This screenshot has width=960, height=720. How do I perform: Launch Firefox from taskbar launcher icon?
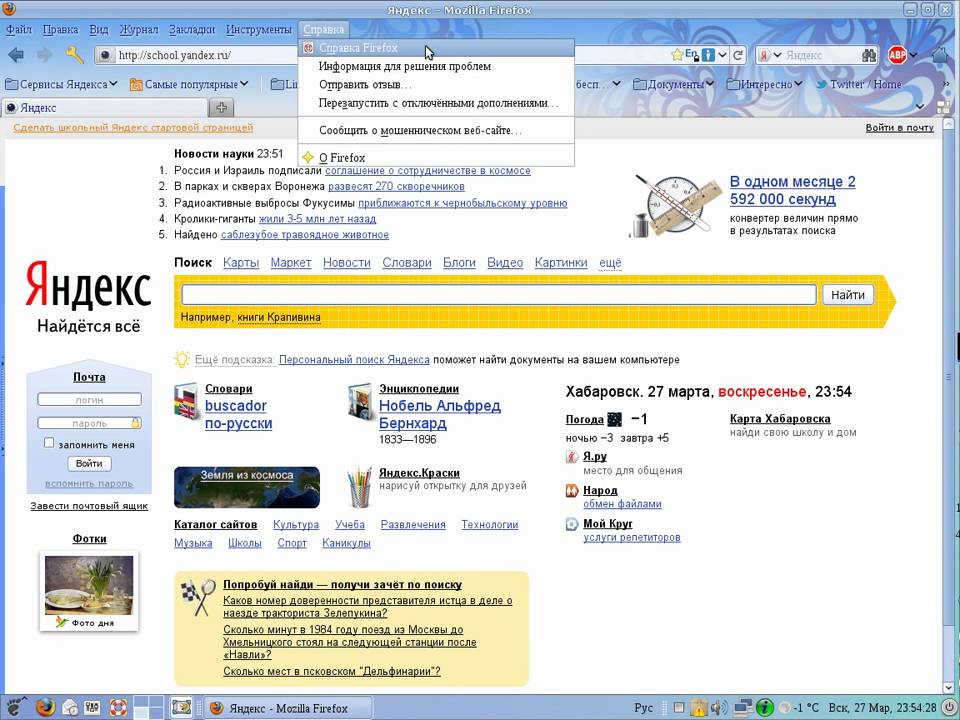(x=45, y=708)
